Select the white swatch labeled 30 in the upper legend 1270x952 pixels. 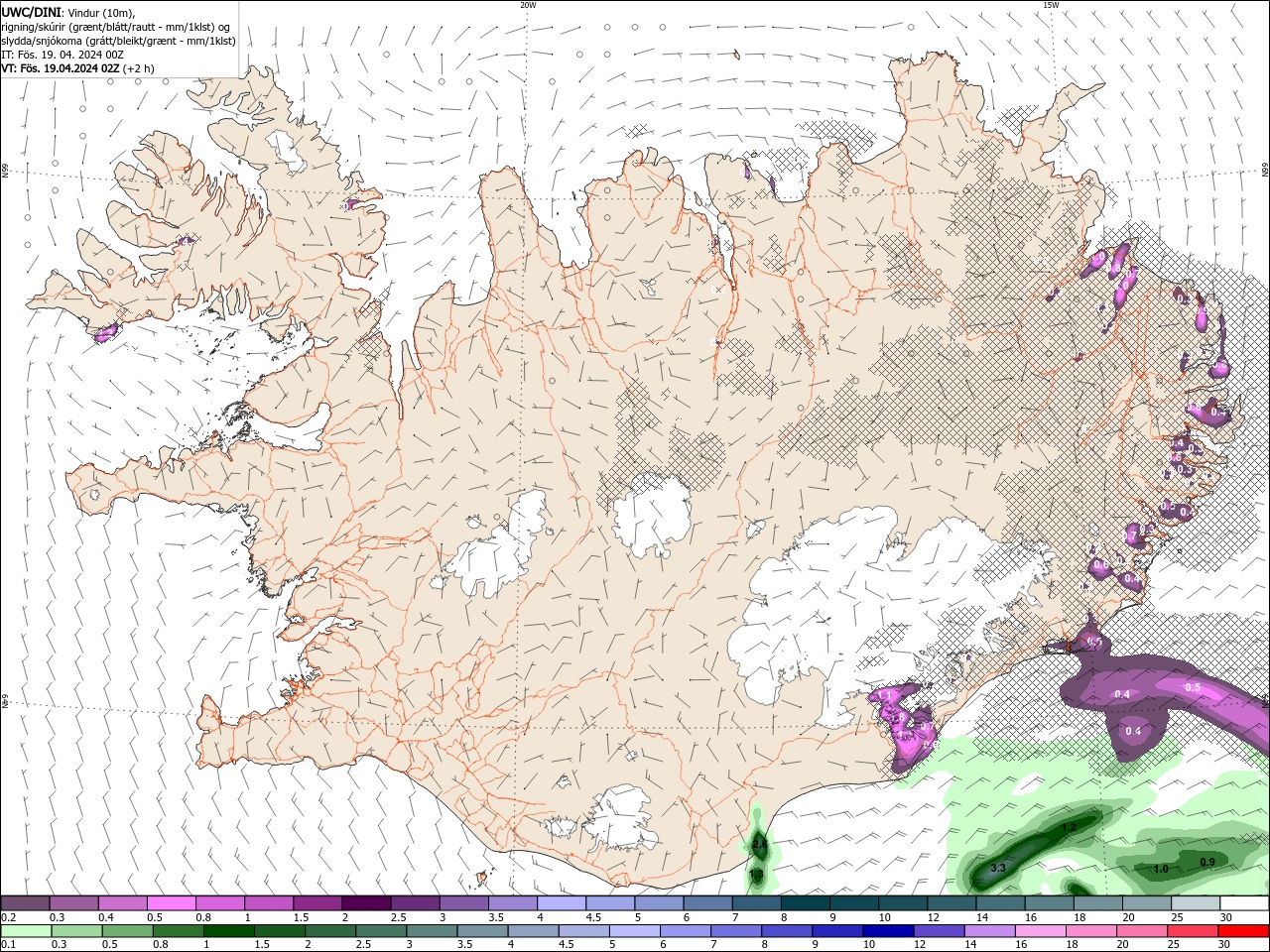pos(1244,903)
